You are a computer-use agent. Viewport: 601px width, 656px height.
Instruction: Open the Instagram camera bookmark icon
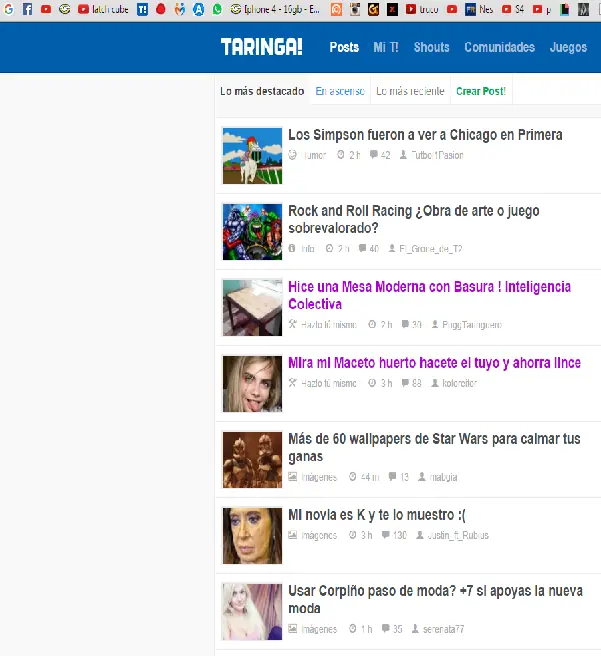(355, 9)
